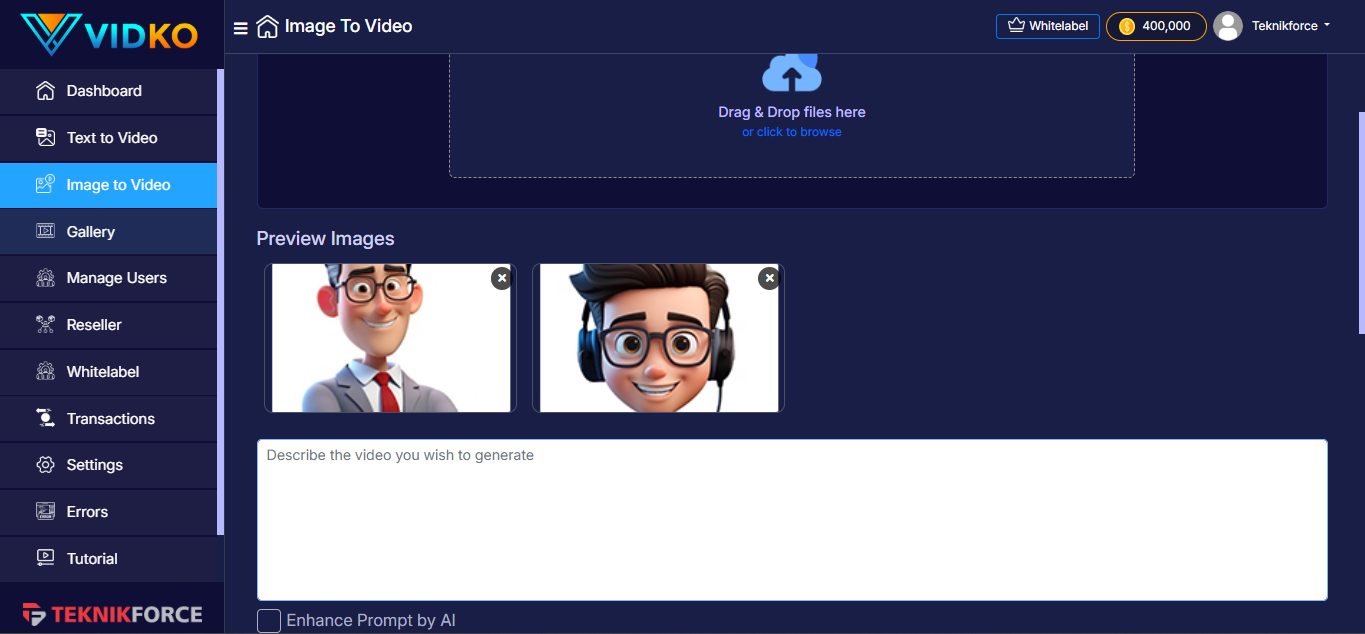Click the "or click to browse" link

791,132
